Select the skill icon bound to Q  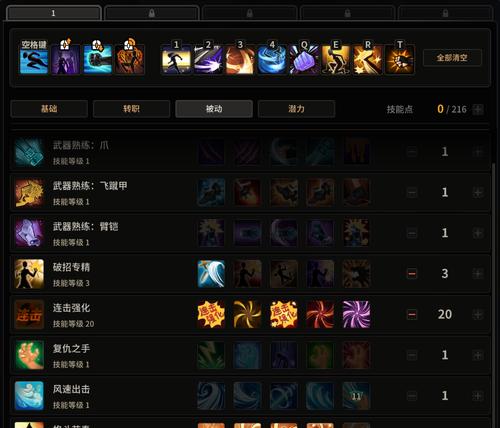(304, 59)
